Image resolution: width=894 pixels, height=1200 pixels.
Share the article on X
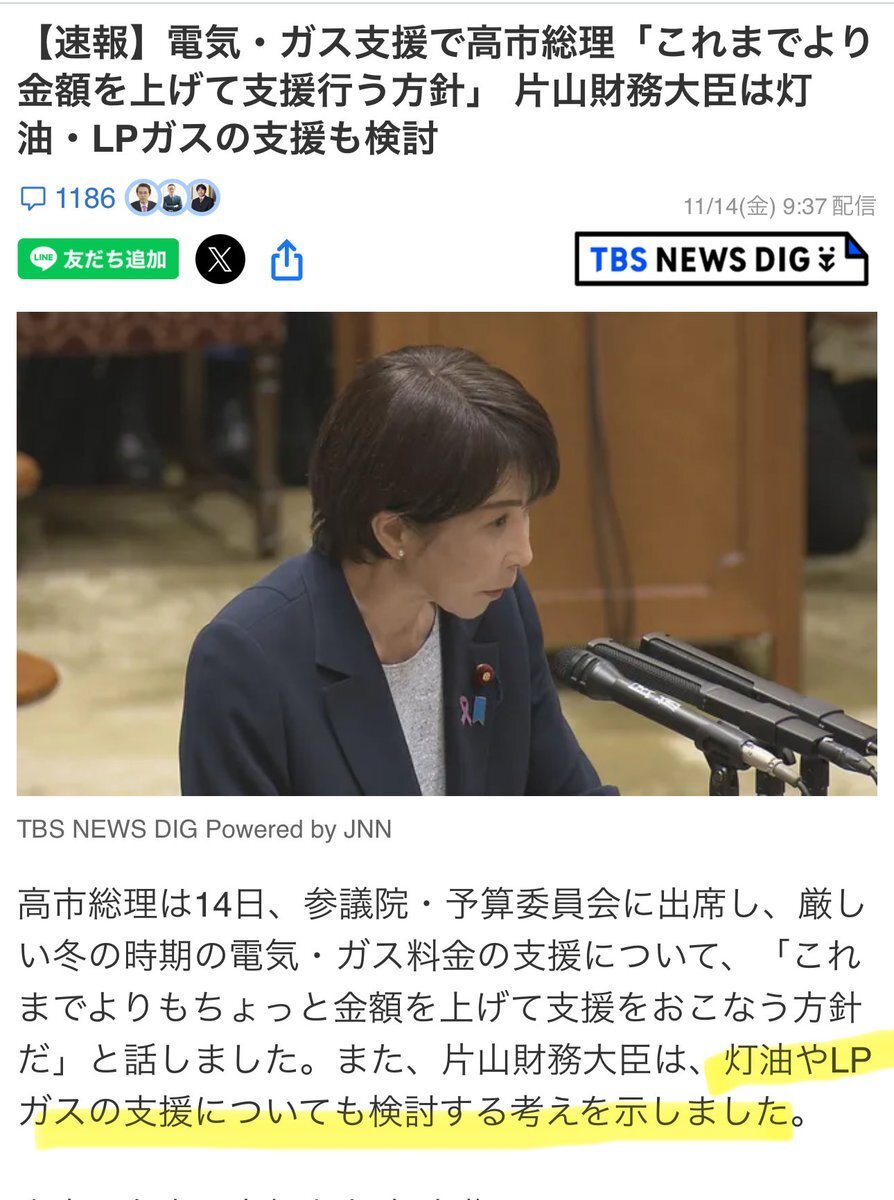click(220, 260)
